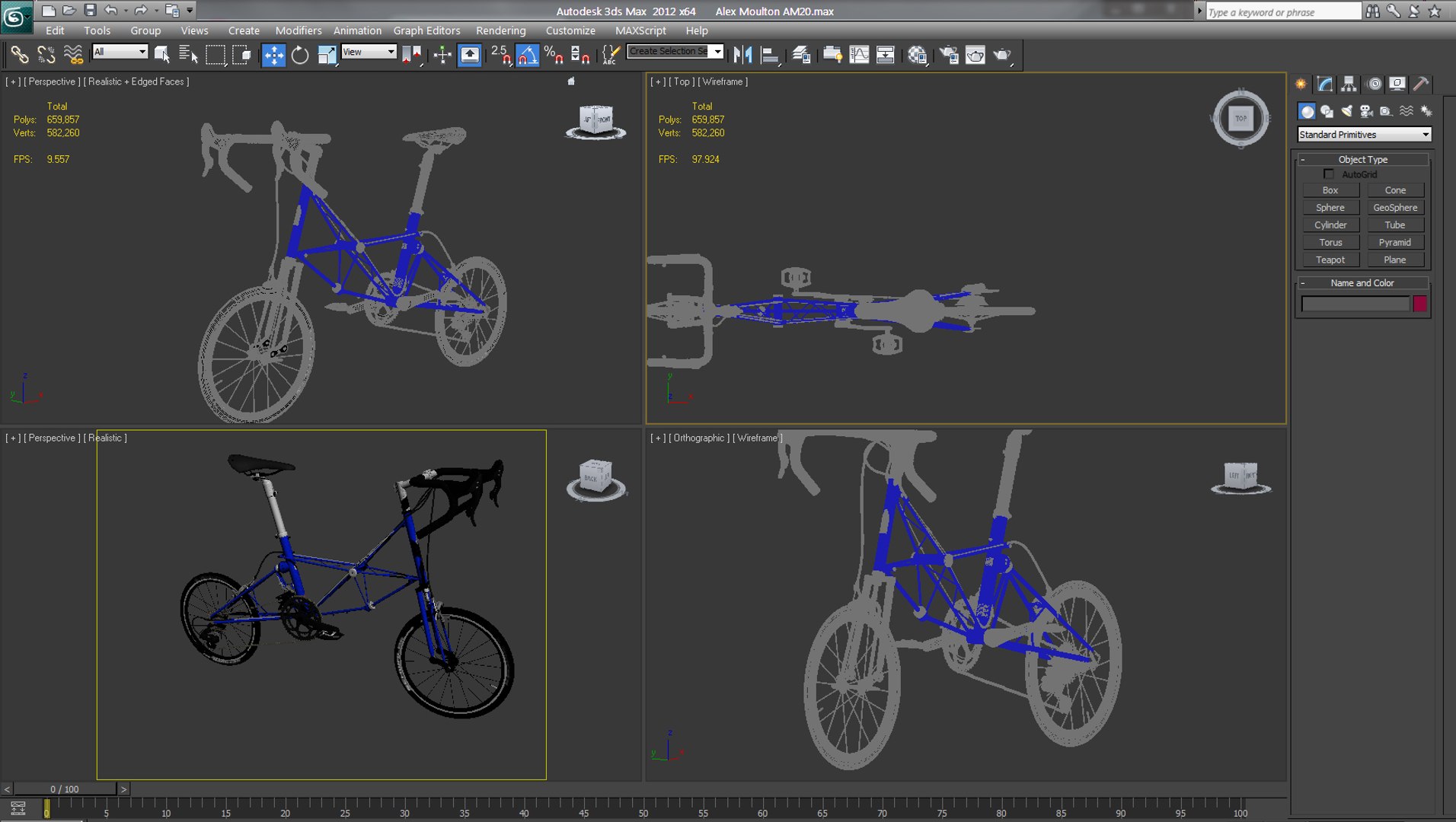Image resolution: width=1456 pixels, height=822 pixels.
Task: Click the Teapot primitive button
Action: (1330, 260)
